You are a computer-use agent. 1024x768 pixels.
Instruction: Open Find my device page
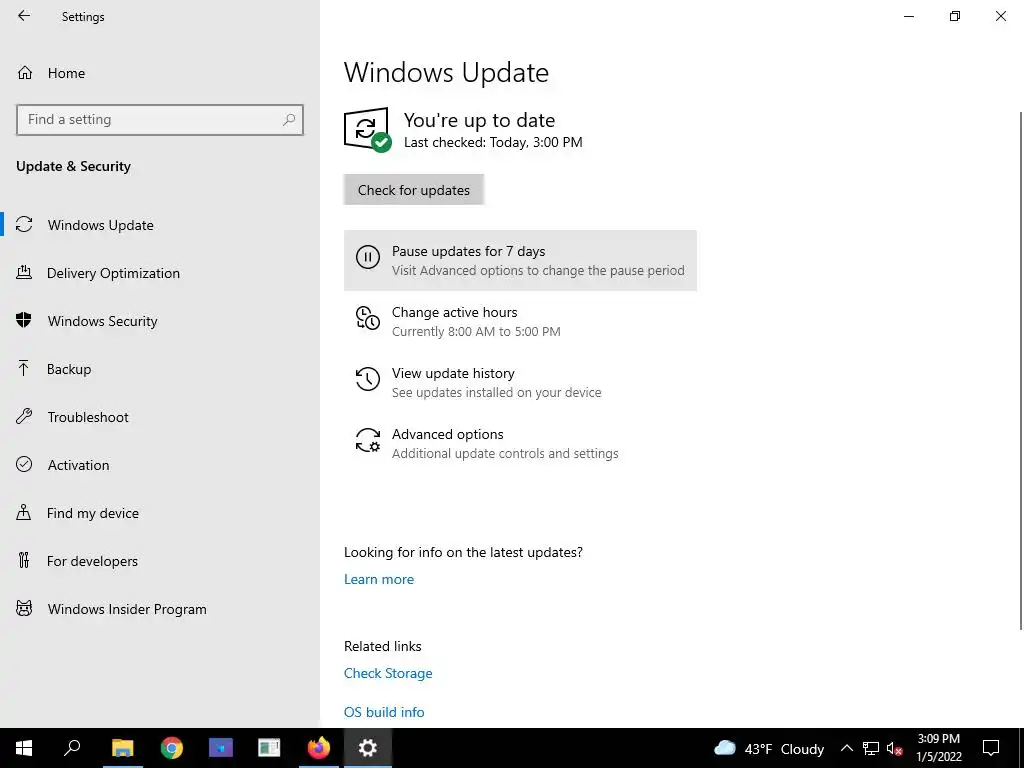[160, 513]
